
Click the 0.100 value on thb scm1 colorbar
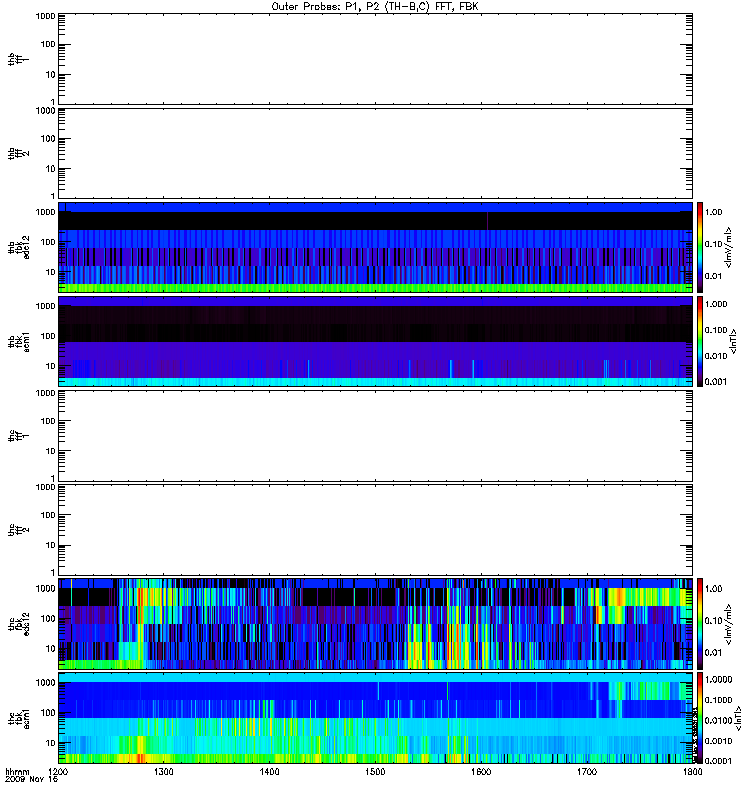(x=716, y=330)
